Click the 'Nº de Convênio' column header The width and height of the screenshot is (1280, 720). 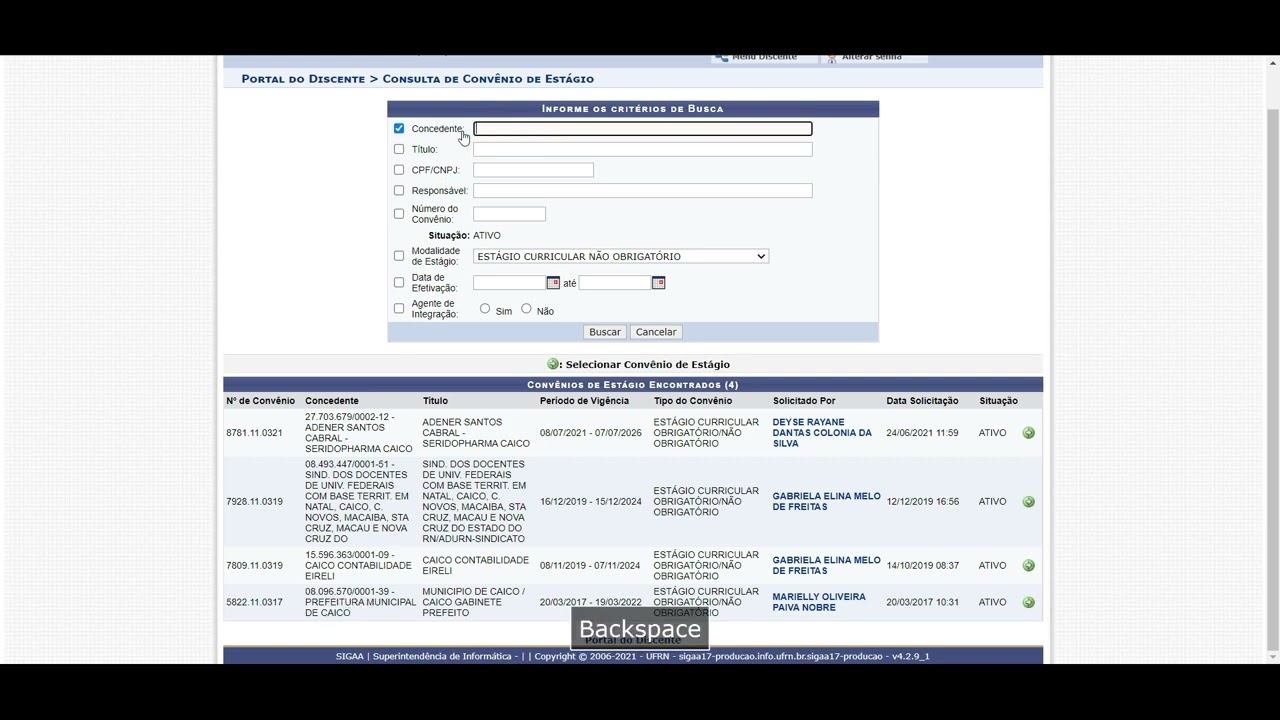pyautogui.click(x=261, y=401)
